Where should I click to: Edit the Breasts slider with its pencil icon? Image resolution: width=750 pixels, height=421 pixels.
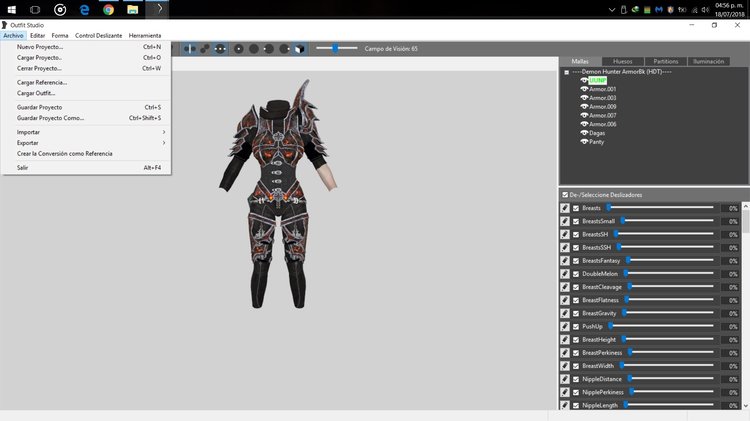565,208
